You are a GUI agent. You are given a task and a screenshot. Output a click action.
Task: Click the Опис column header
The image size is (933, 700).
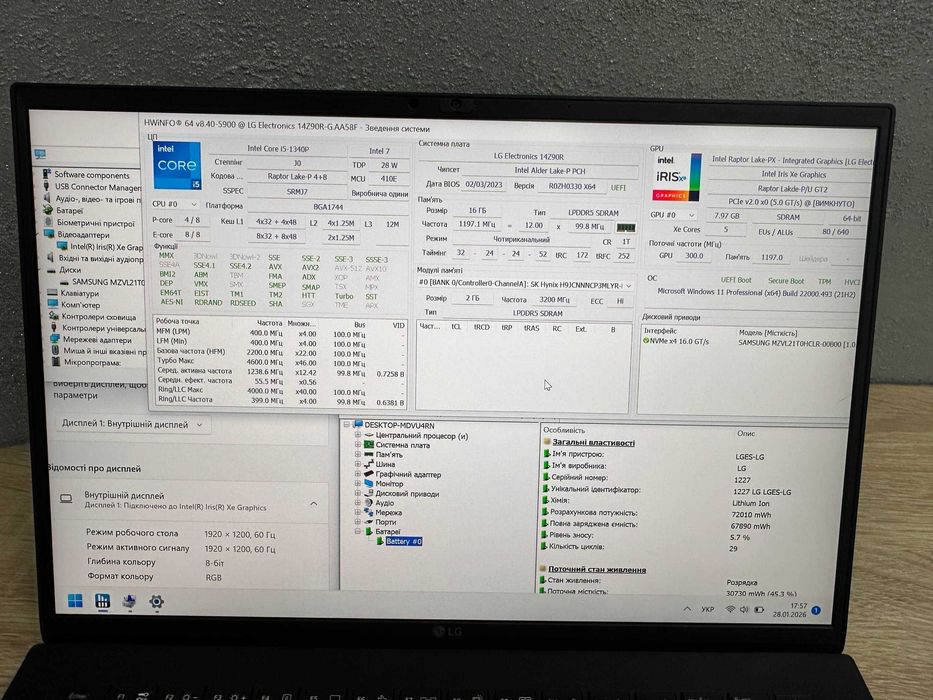click(x=746, y=433)
